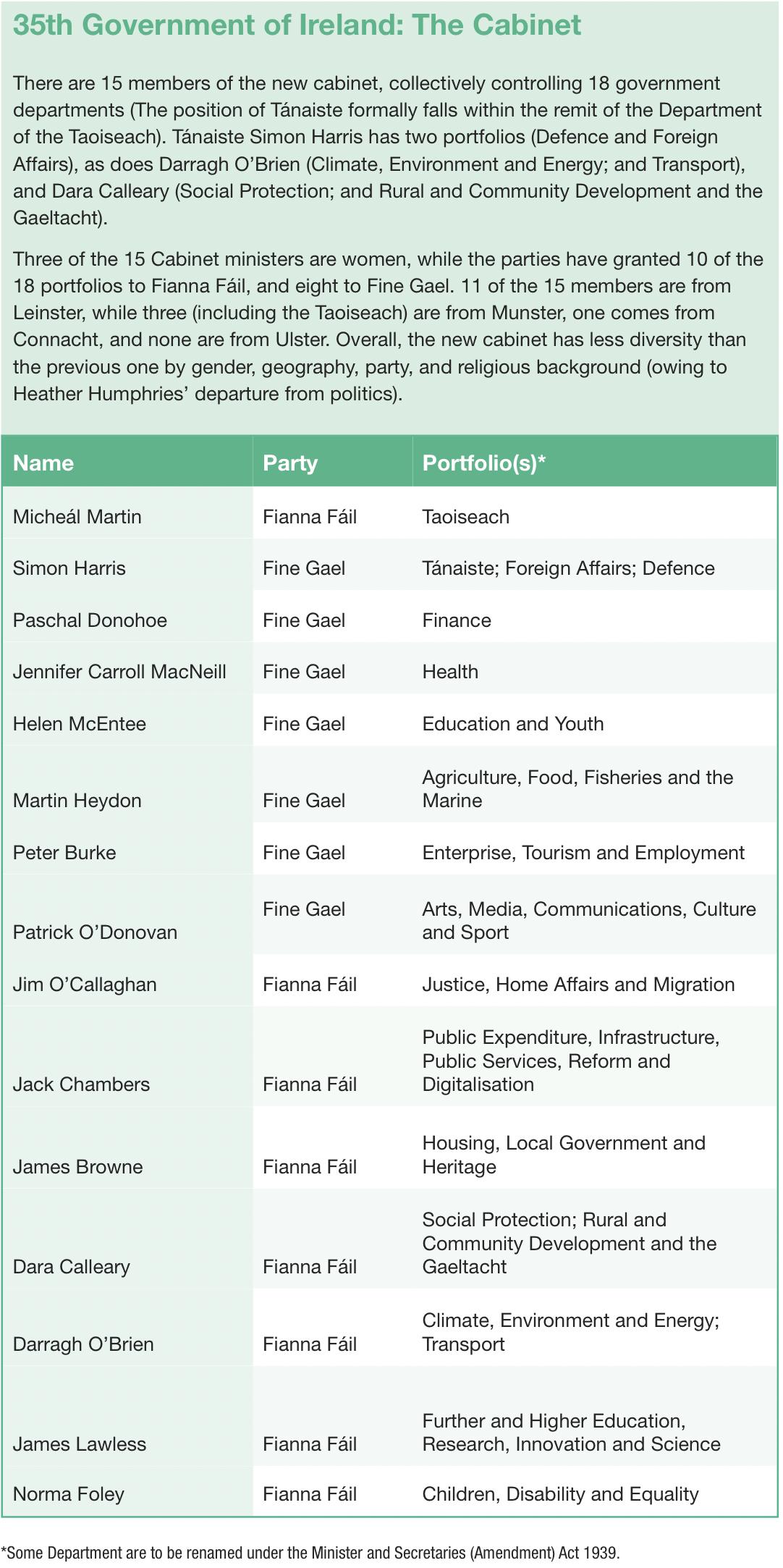Click the "Portfolio(s)*" column header
This screenshot has height=1568, width=783.
[483, 463]
